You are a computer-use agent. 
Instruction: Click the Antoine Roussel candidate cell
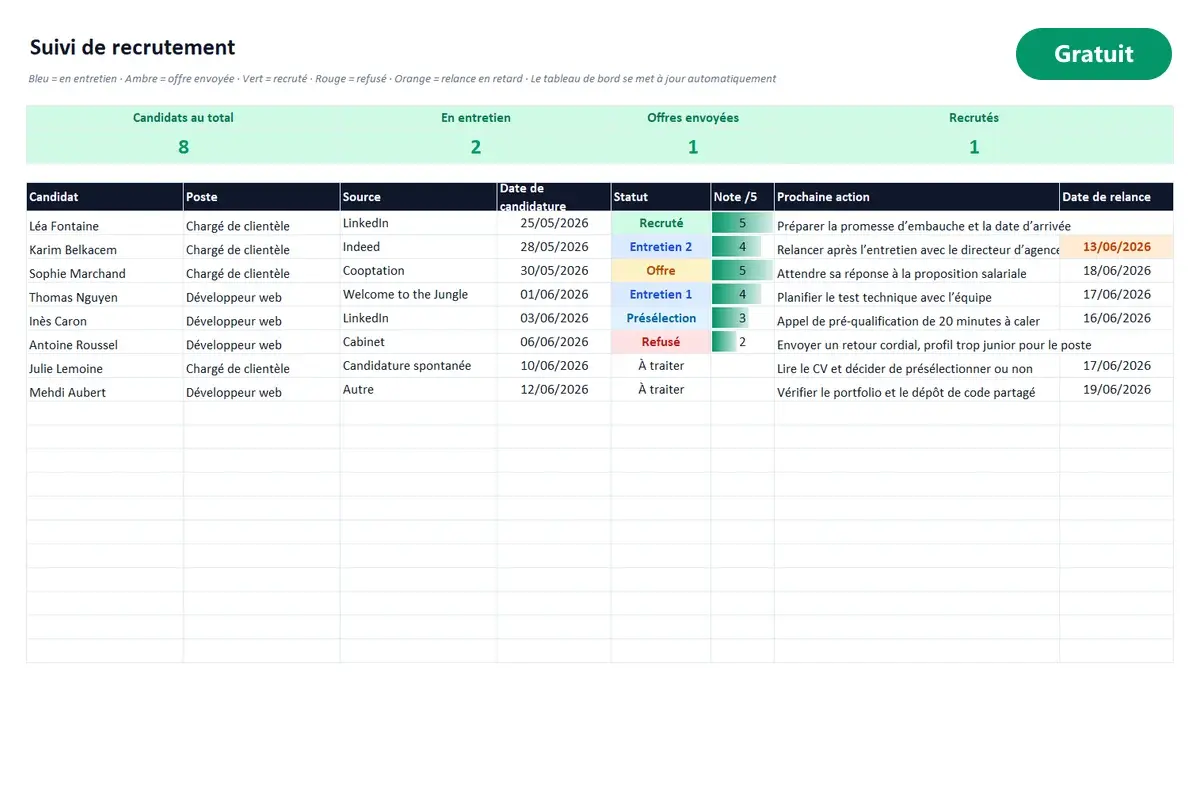(105, 344)
